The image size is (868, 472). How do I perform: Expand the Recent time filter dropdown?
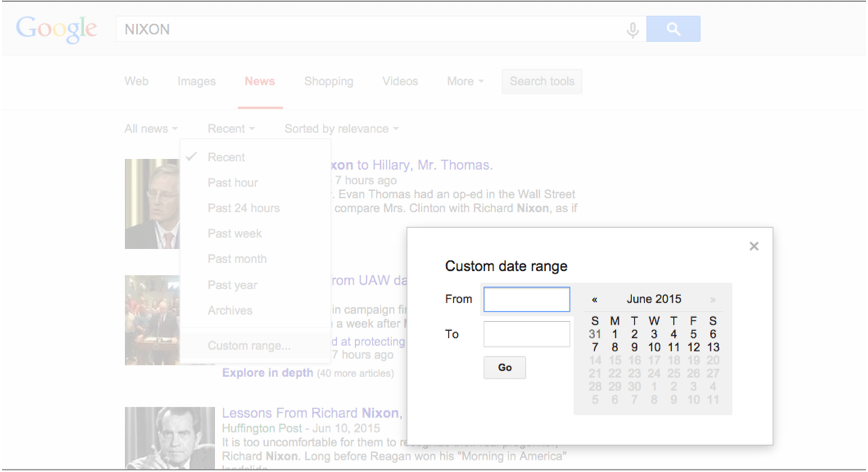[231, 129]
